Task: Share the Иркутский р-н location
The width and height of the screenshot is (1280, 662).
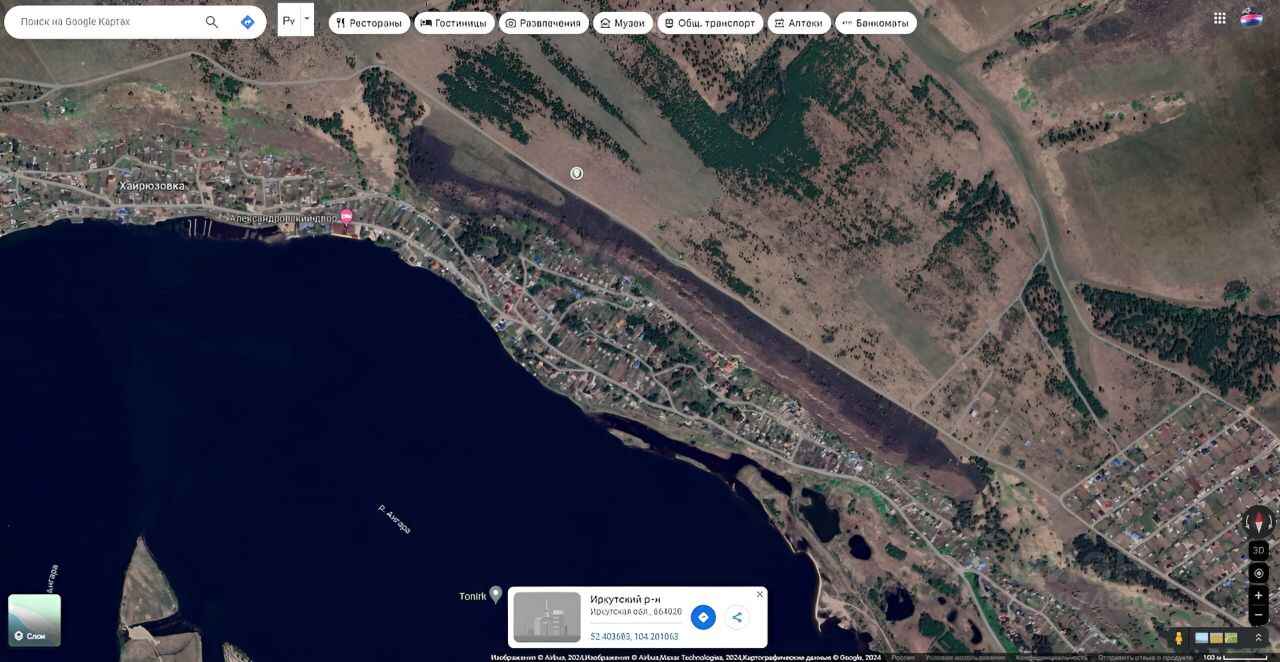Action: [737, 617]
